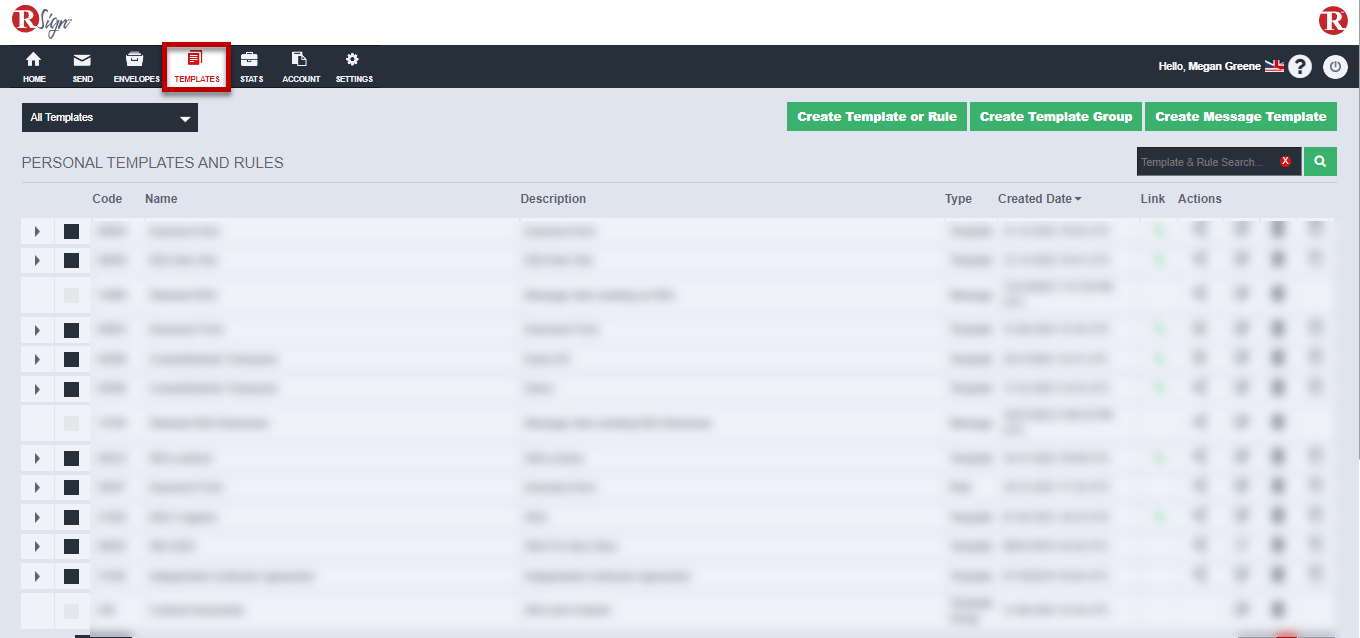Tick the topmost row's dark checkbox
This screenshot has height=638, width=1360.
click(x=71, y=231)
